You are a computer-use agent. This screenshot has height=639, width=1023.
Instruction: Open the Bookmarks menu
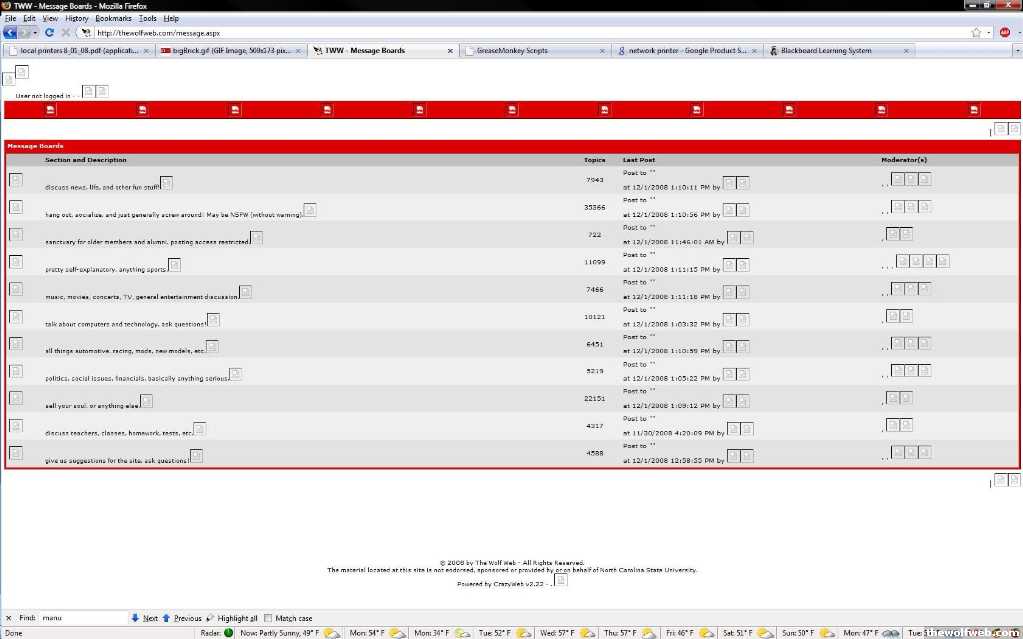pyautogui.click(x=113, y=18)
